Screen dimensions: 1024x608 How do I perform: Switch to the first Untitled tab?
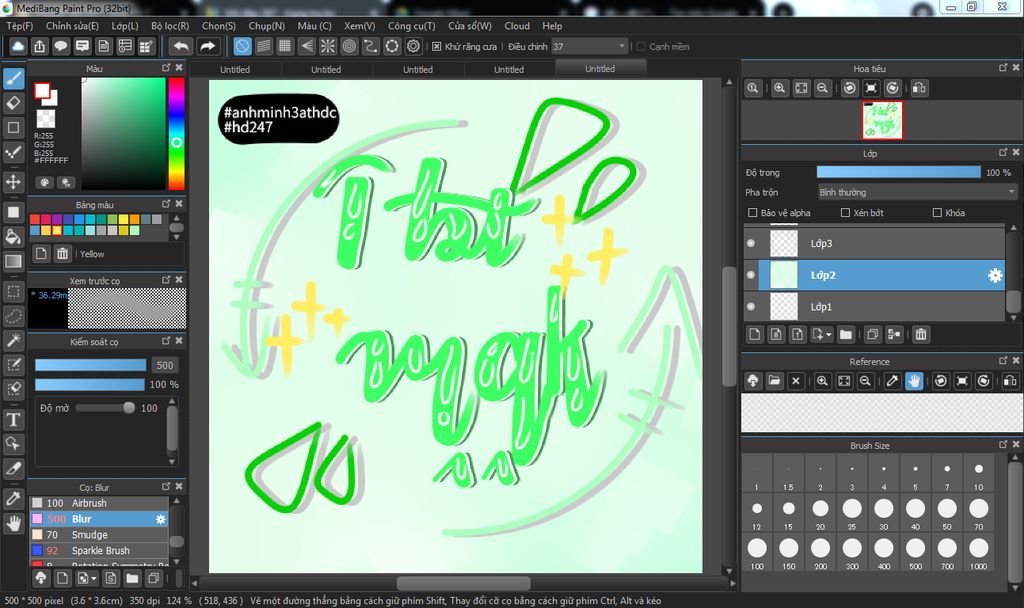(x=235, y=69)
